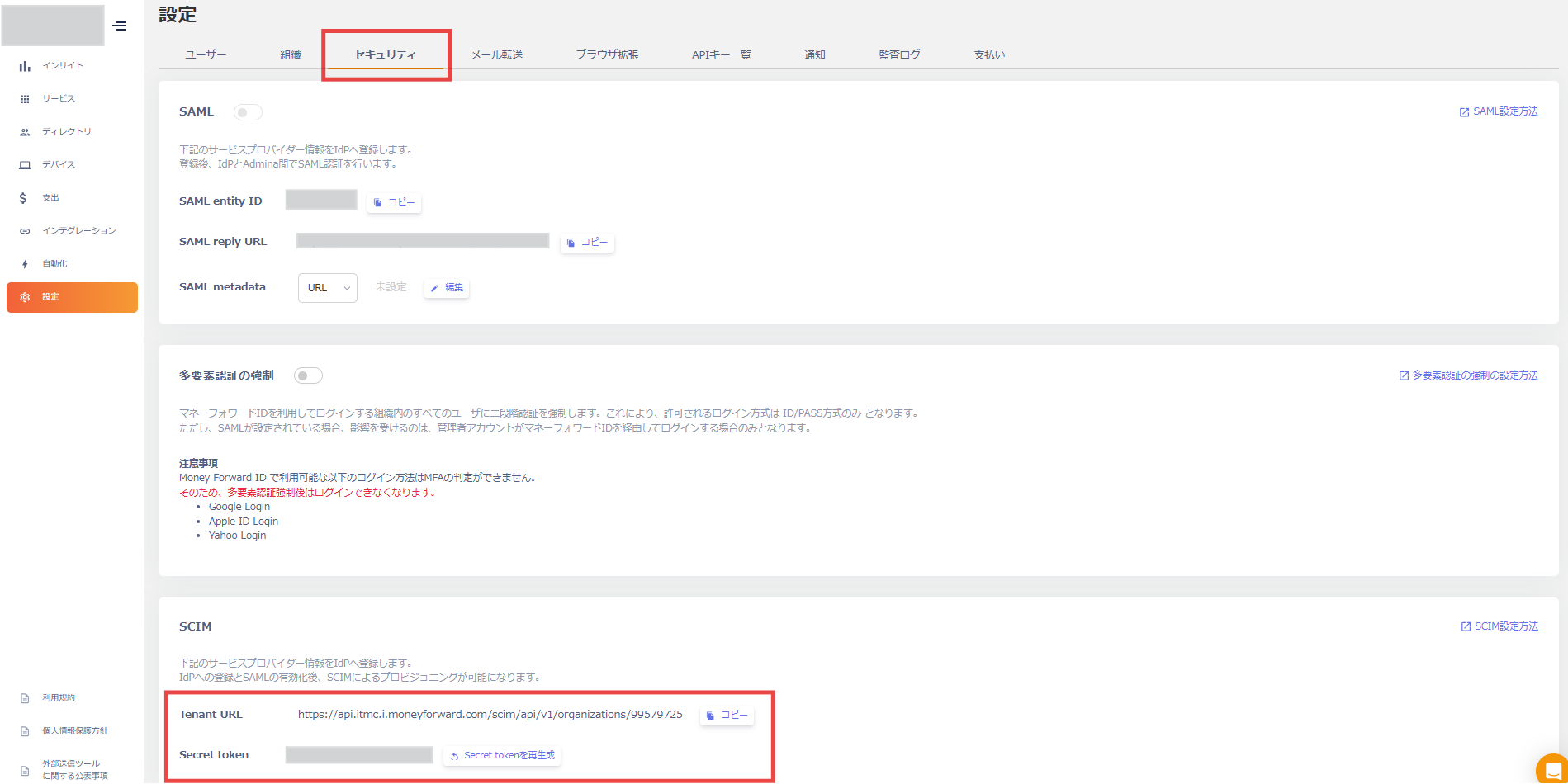
Task: Copy the Tenant URL
Action: tap(727, 716)
